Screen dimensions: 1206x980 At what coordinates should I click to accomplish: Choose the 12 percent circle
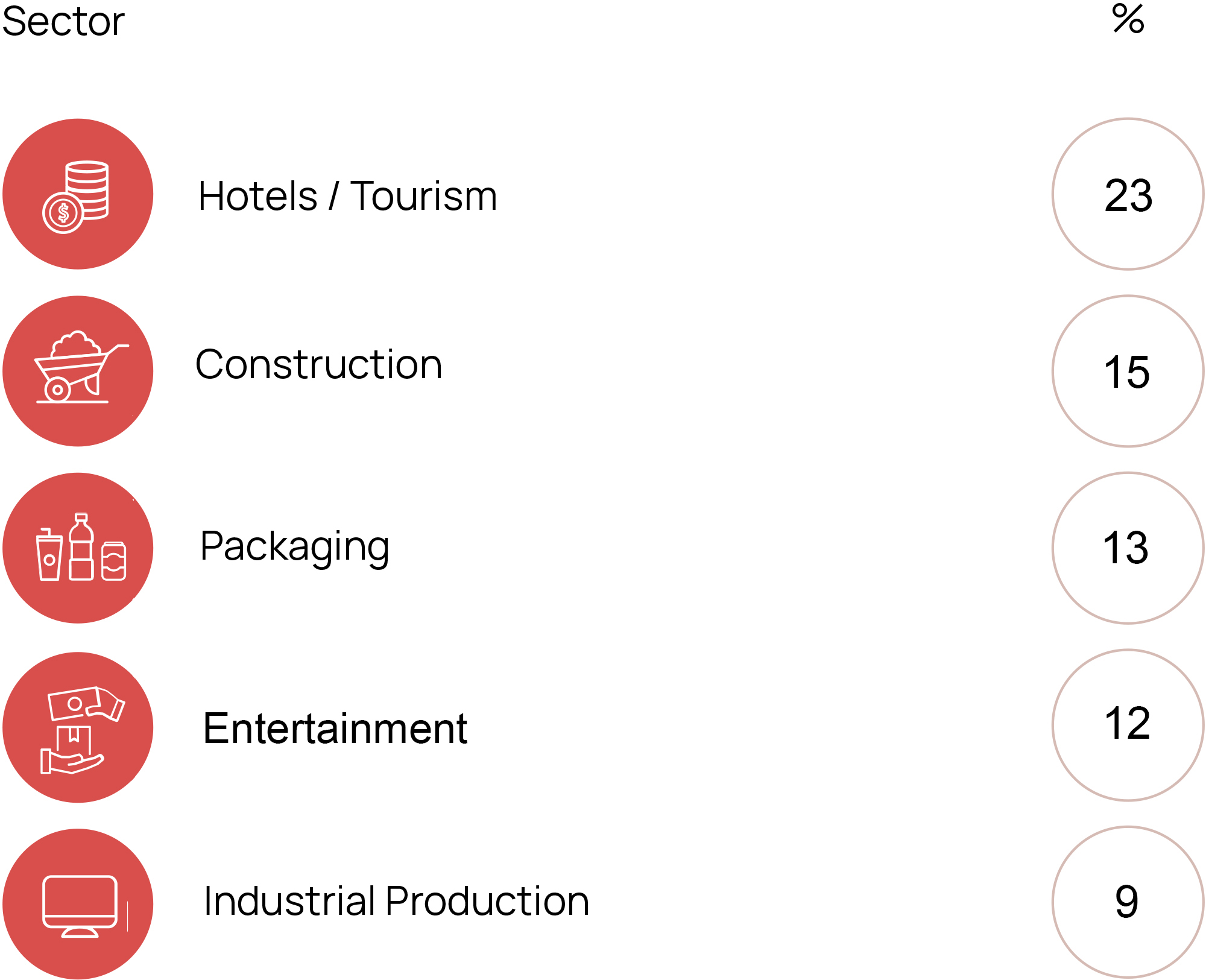(x=1128, y=725)
